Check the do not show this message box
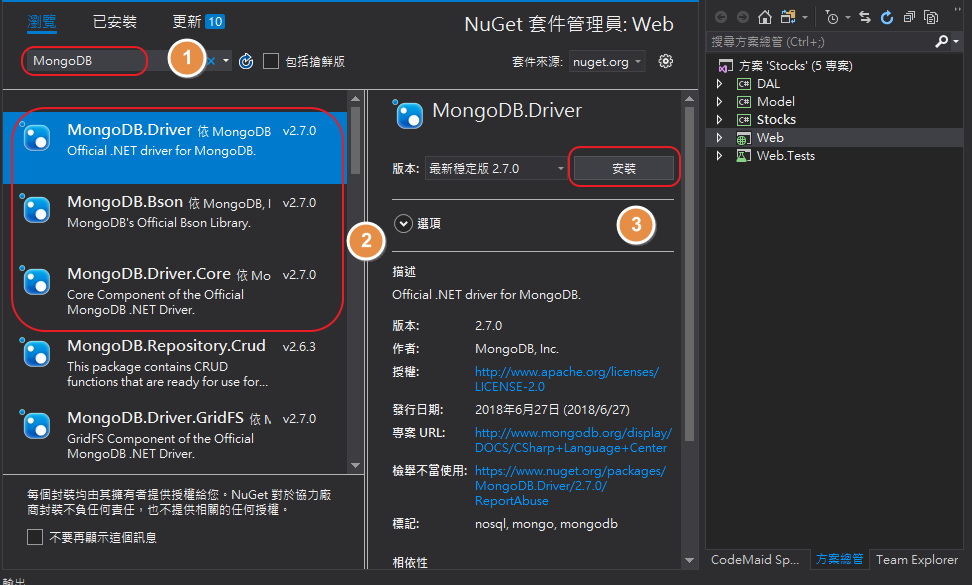 click(x=35, y=537)
